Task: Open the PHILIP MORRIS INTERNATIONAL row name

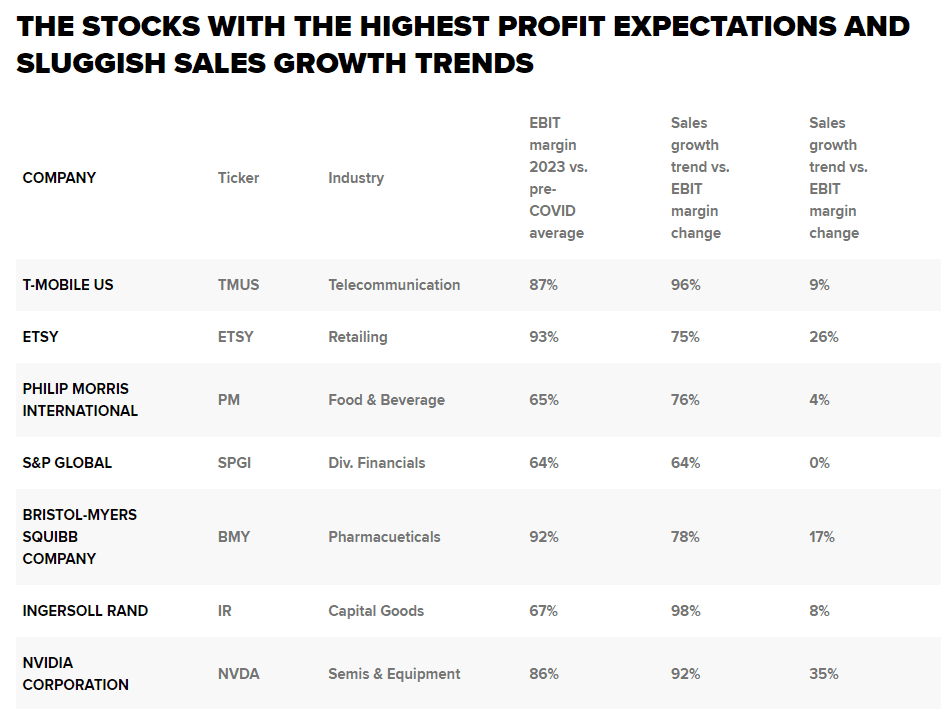Action: coord(80,400)
